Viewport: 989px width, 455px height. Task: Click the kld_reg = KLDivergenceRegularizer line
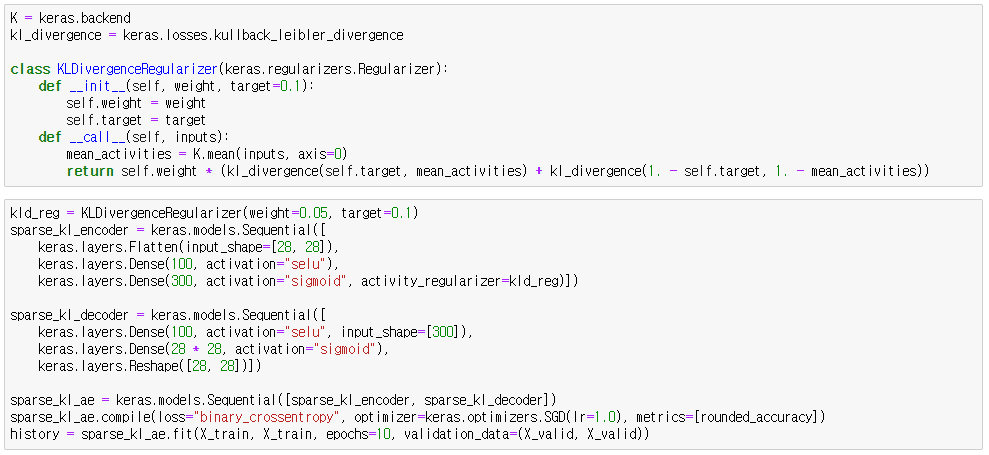click(214, 213)
